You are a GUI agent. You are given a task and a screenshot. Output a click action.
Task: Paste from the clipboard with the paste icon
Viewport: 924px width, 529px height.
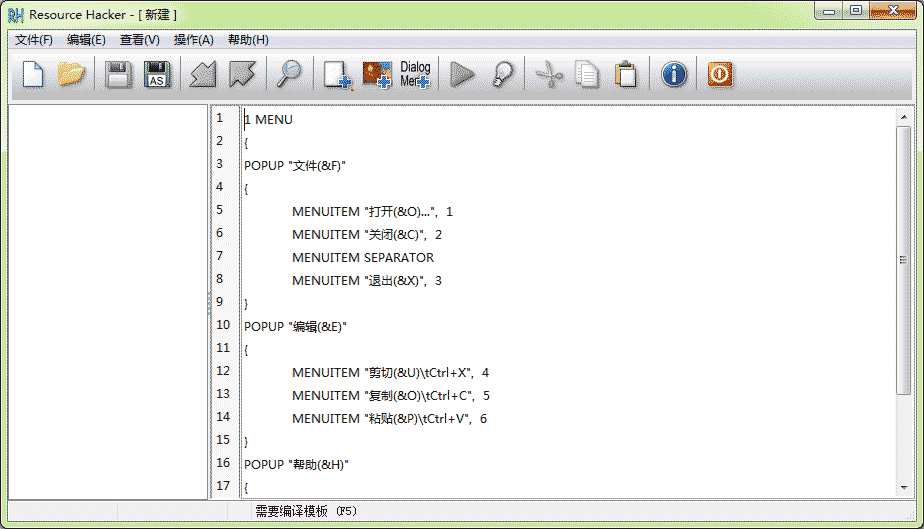626,75
